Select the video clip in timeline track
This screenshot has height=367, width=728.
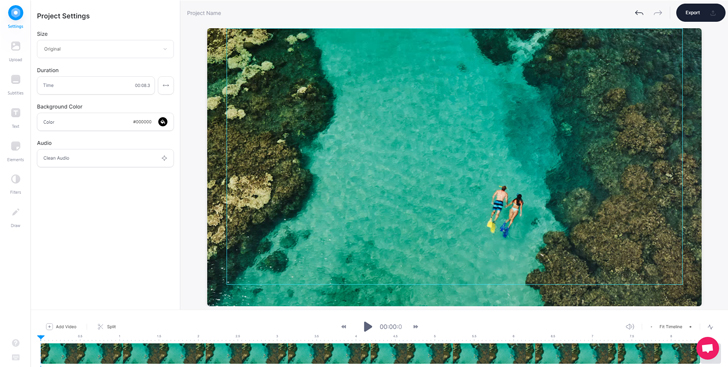point(370,354)
